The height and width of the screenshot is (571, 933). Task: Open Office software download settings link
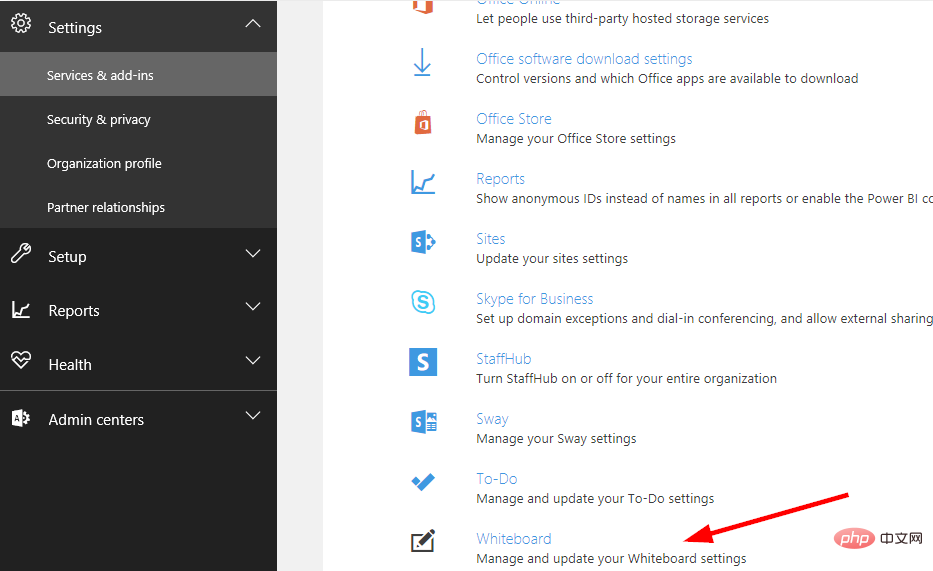(584, 59)
